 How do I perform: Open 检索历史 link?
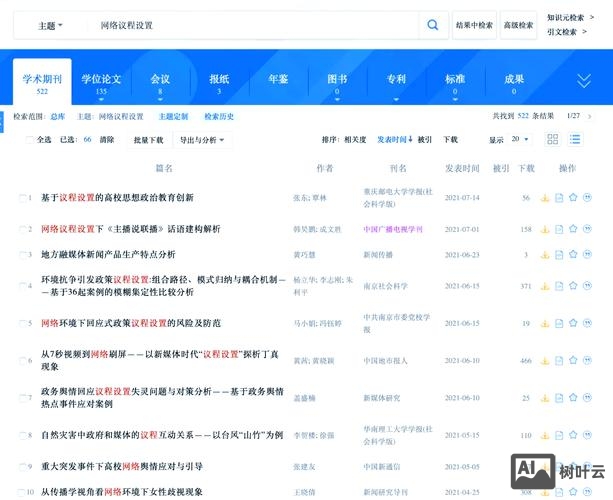[219, 116]
